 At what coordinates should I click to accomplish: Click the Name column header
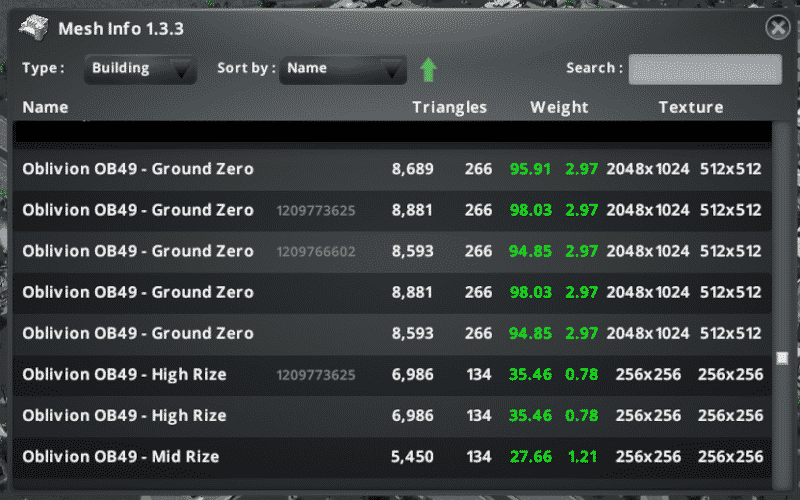(x=45, y=107)
